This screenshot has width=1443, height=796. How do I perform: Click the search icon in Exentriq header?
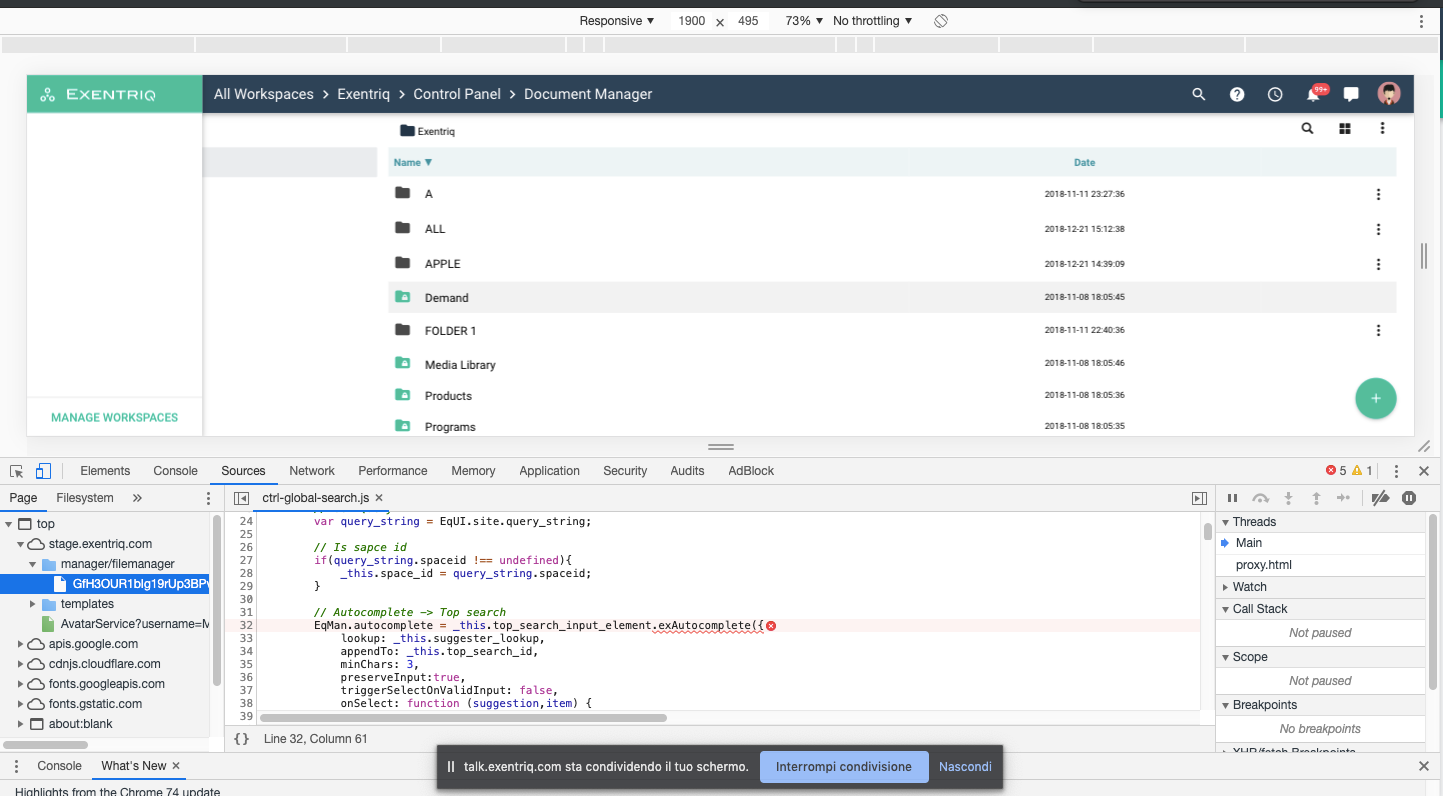[1199, 94]
